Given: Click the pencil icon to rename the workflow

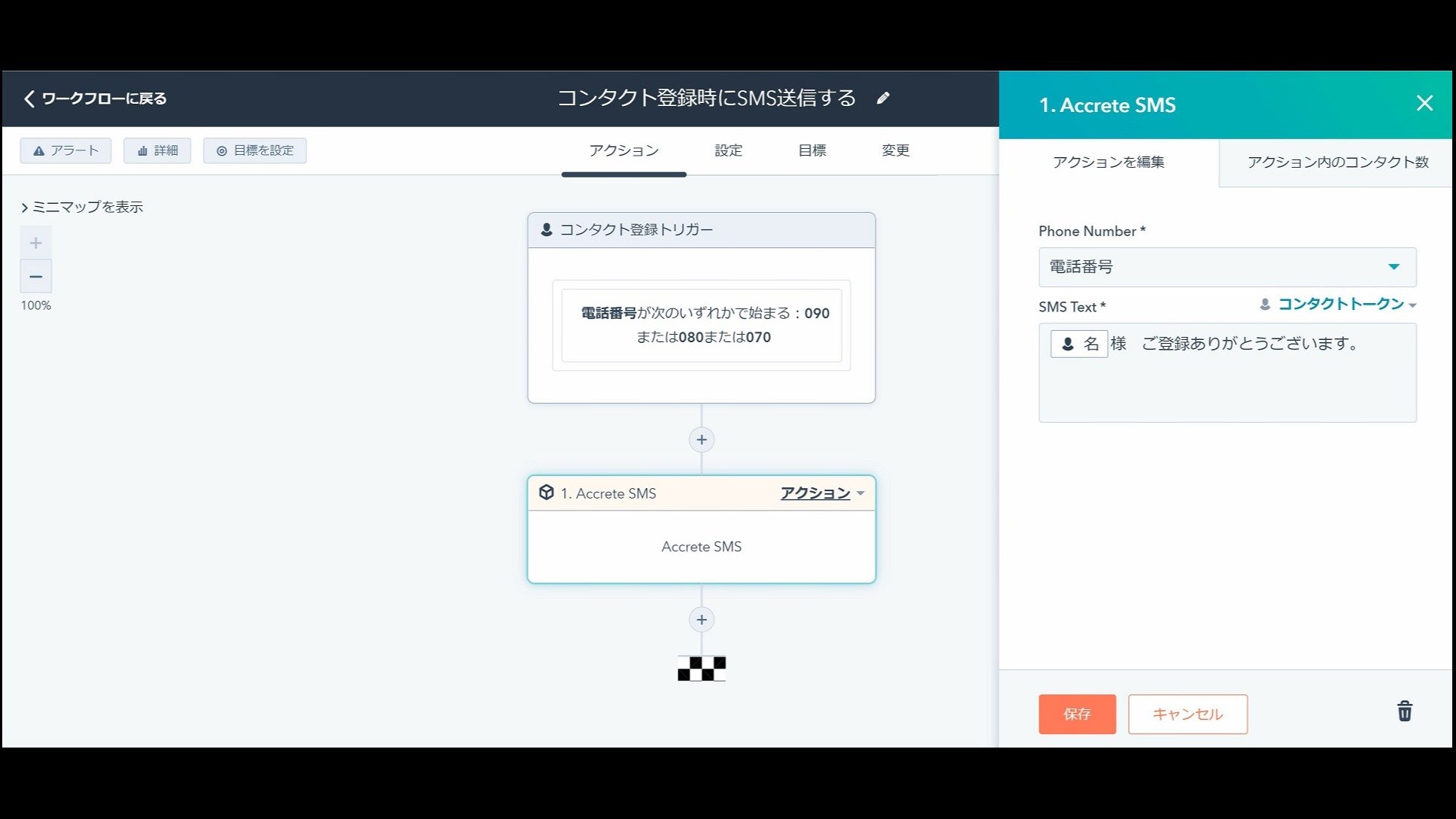Looking at the screenshot, I should (x=883, y=98).
